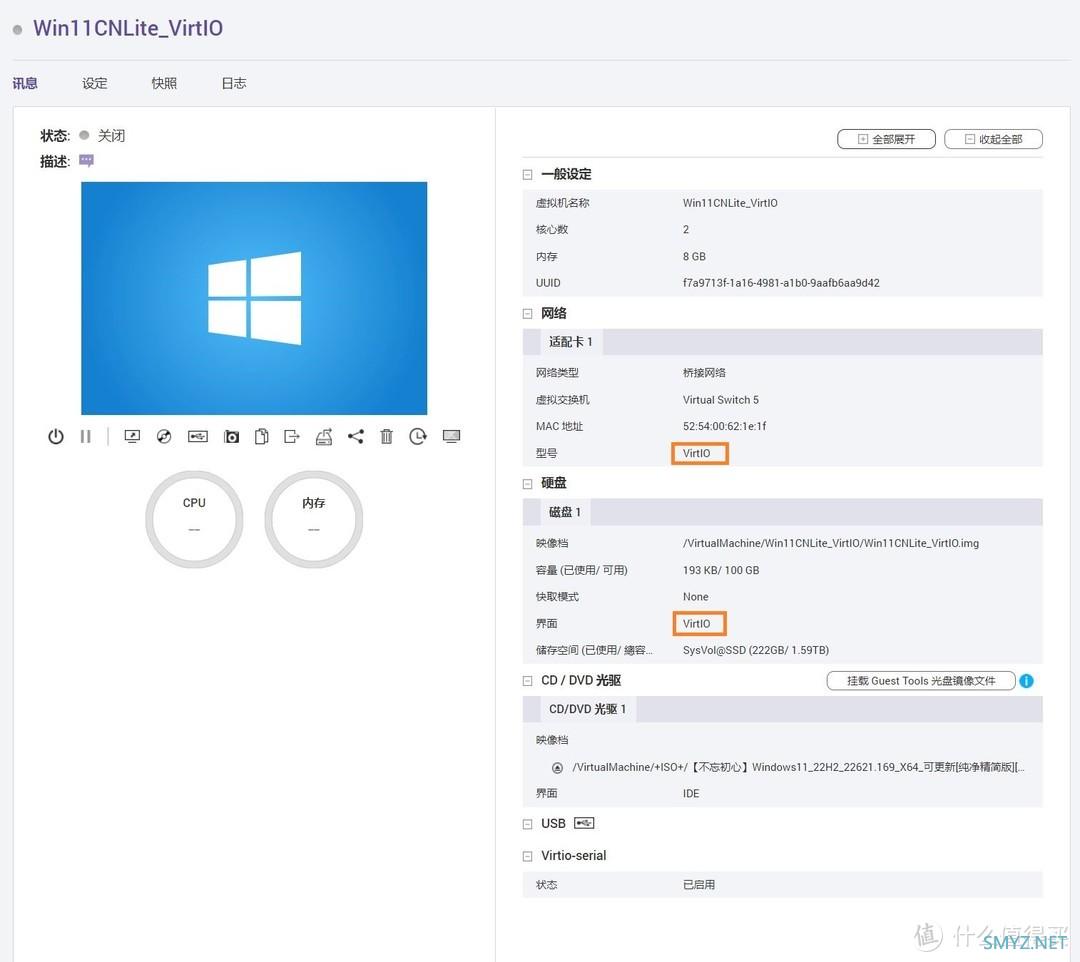This screenshot has height=962, width=1080.
Task: Click the USB icon beside USB heading
Action: pyautogui.click(x=584, y=823)
